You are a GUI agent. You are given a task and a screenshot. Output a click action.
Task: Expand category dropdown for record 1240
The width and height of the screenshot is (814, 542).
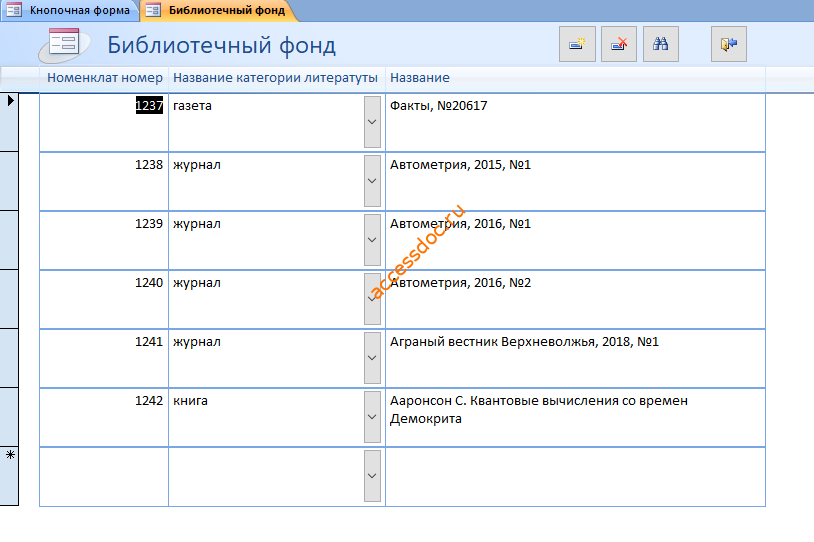click(372, 299)
